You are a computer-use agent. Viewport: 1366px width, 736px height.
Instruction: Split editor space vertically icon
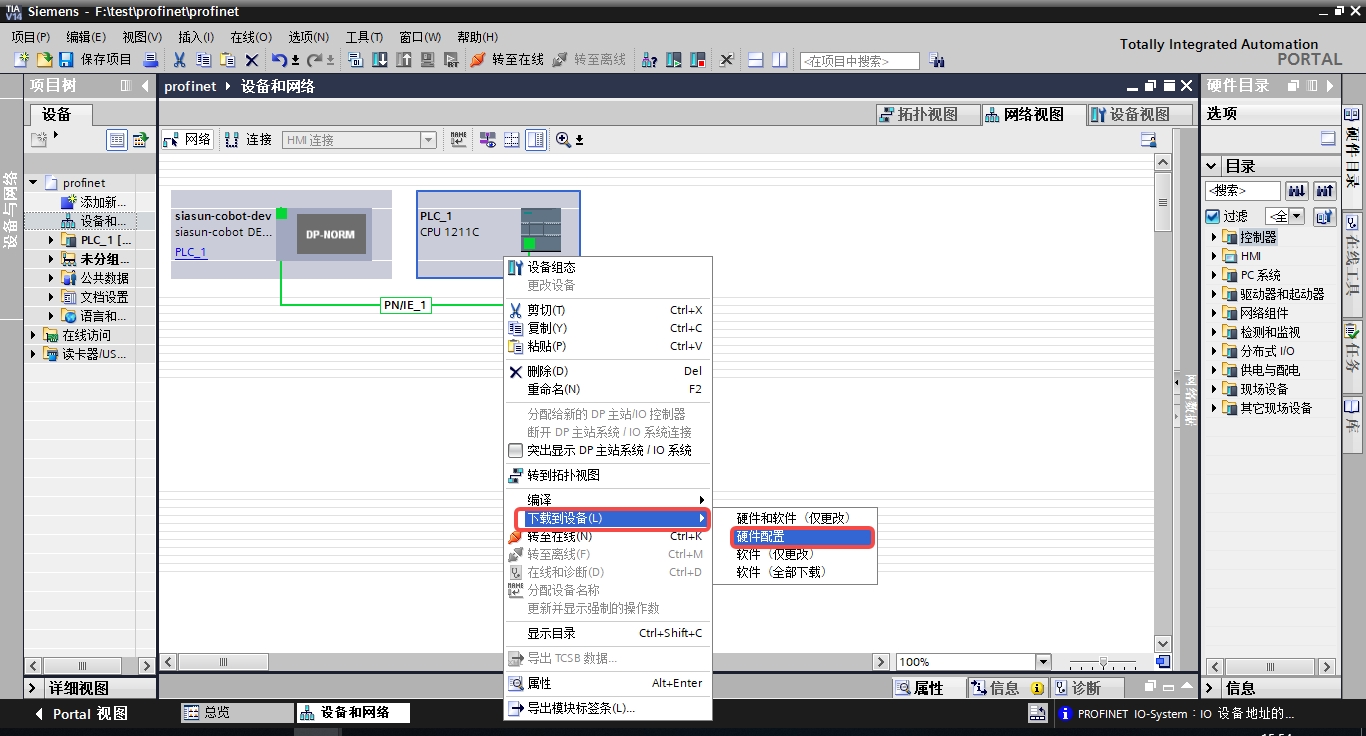click(779, 60)
